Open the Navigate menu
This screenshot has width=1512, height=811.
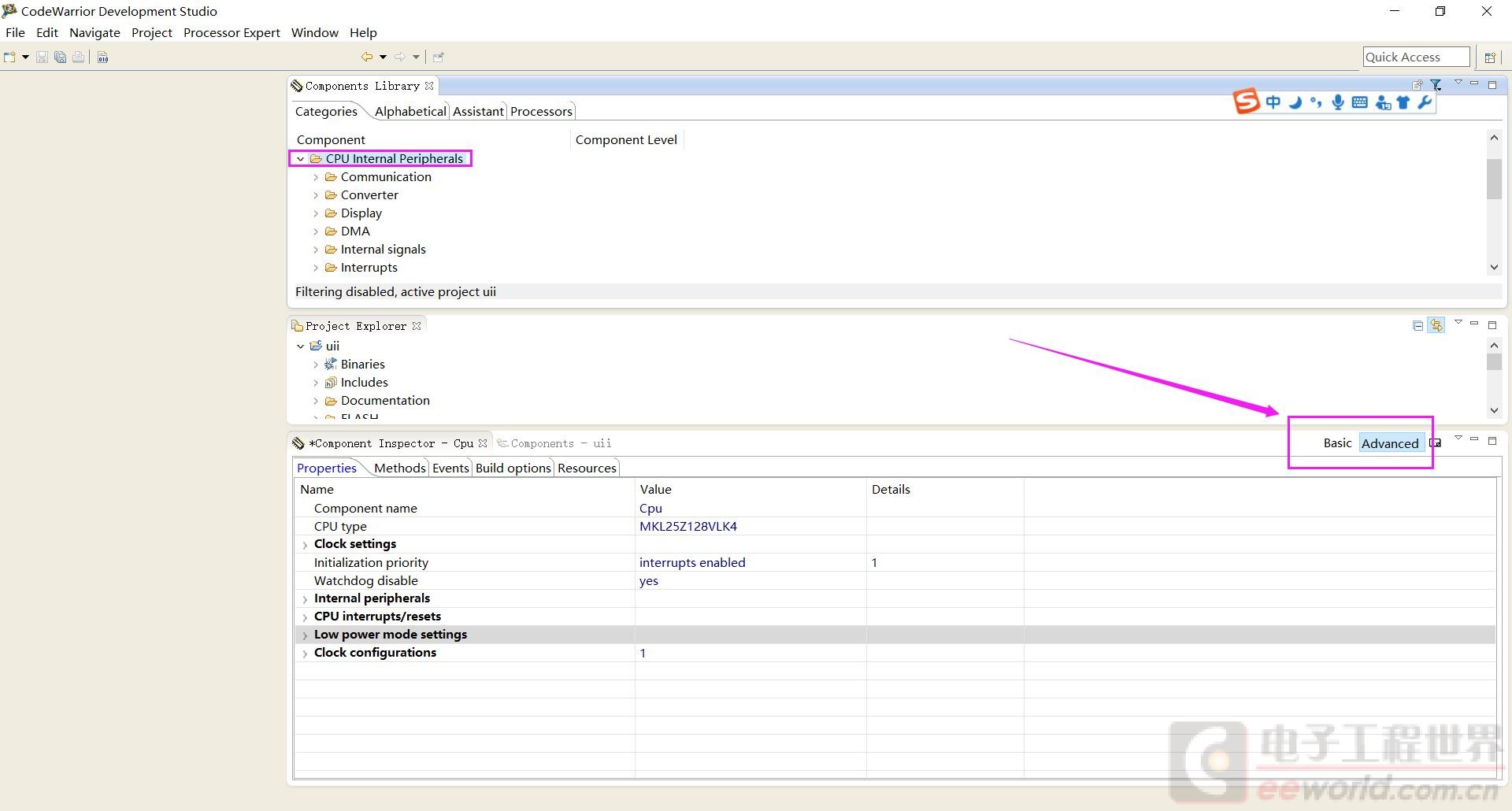point(94,32)
